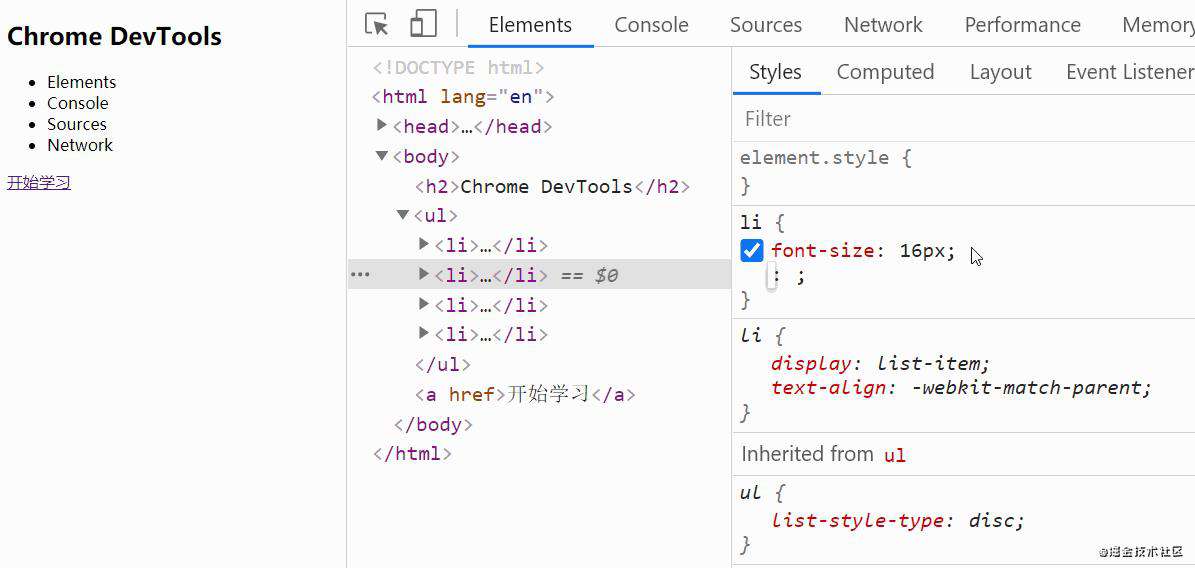
Task: Click the -webkit-match-parent value
Action: pyautogui.click(x=1027, y=387)
